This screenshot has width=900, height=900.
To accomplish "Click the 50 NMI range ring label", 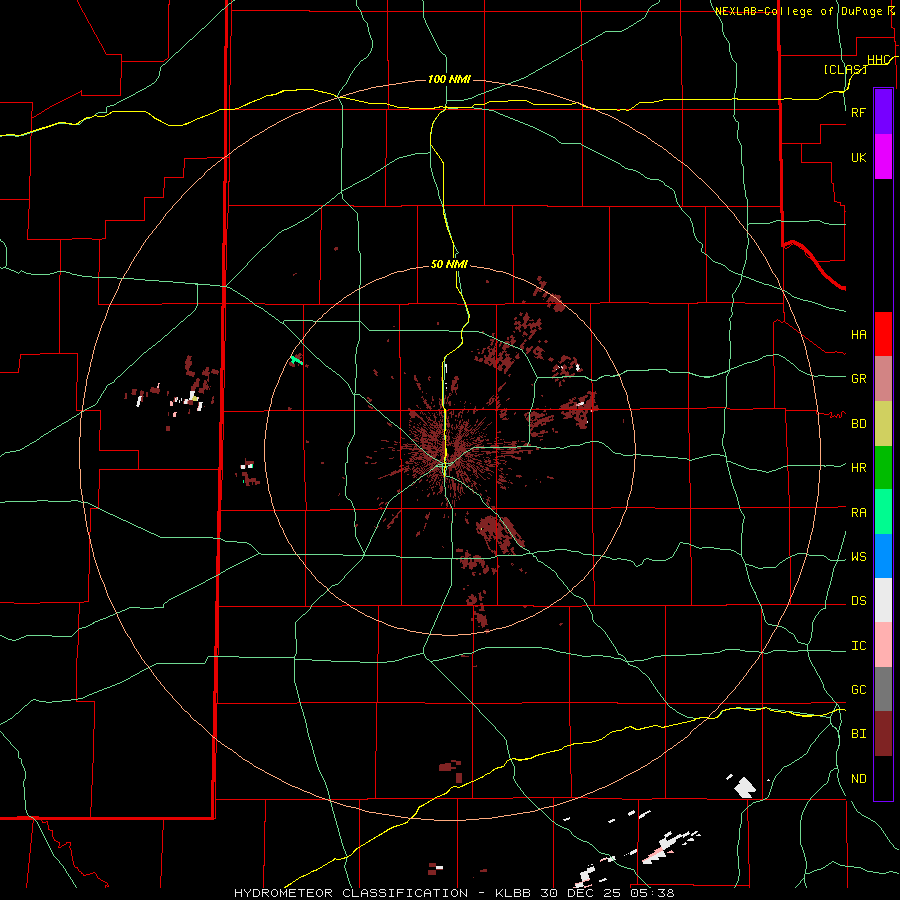I will click(x=449, y=264).
